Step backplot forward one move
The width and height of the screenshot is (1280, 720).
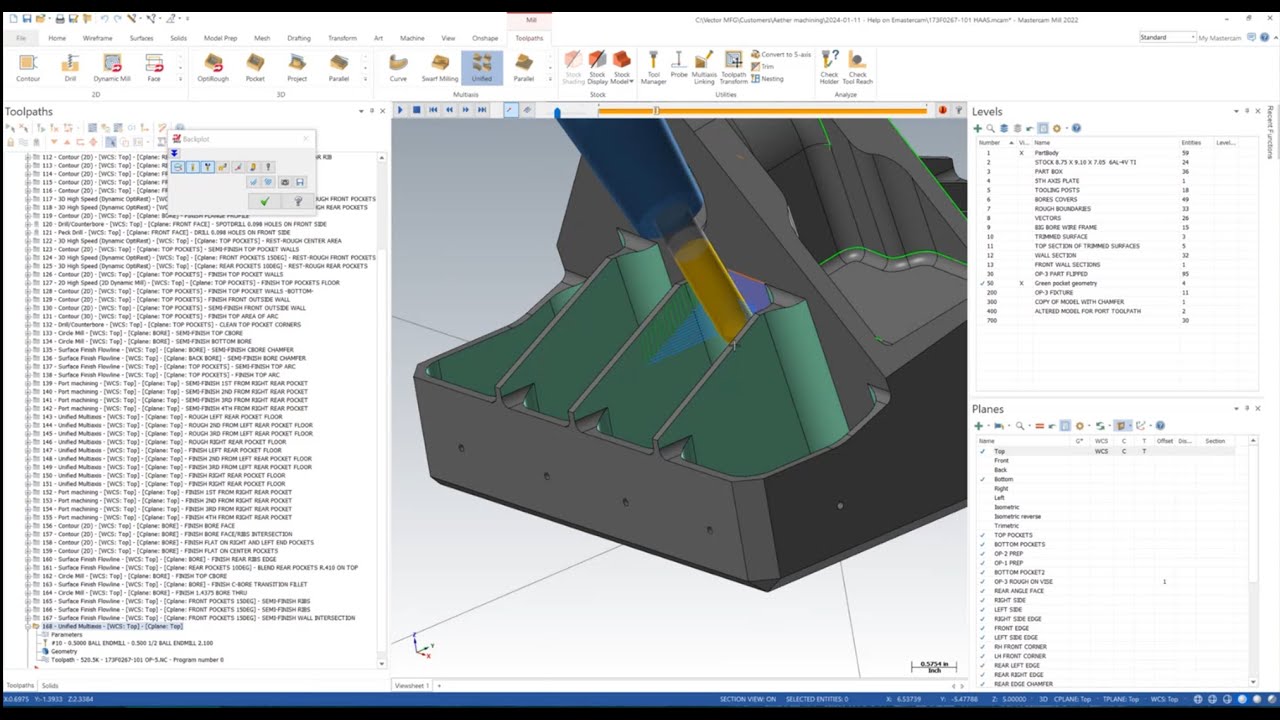[465, 110]
